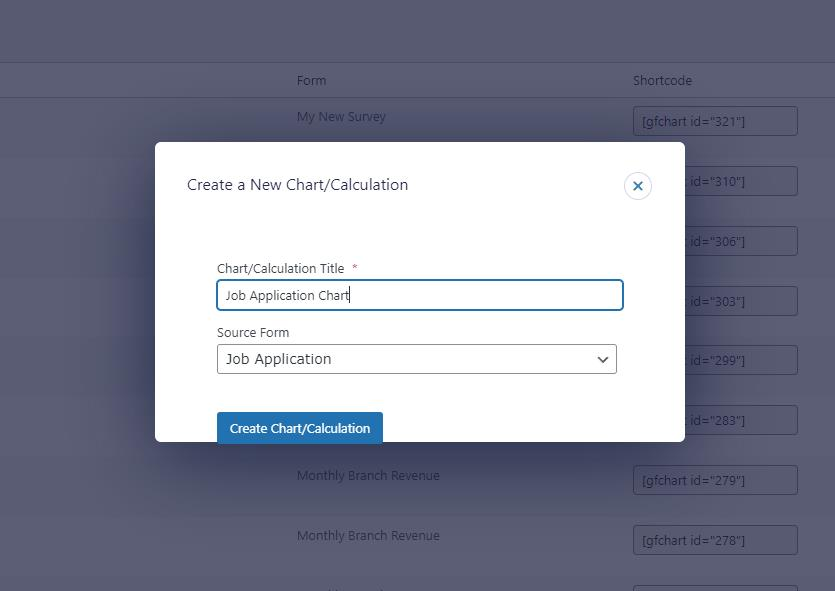Click the My New Survey form cell
This screenshot has height=591, width=835.
click(x=341, y=117)
